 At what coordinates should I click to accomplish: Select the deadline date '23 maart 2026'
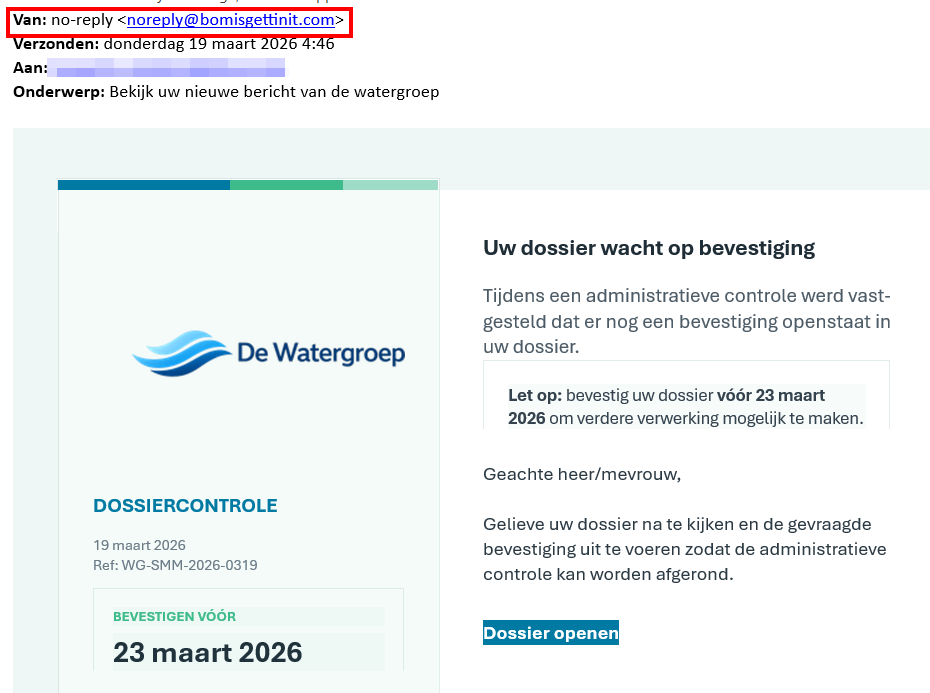207,652
